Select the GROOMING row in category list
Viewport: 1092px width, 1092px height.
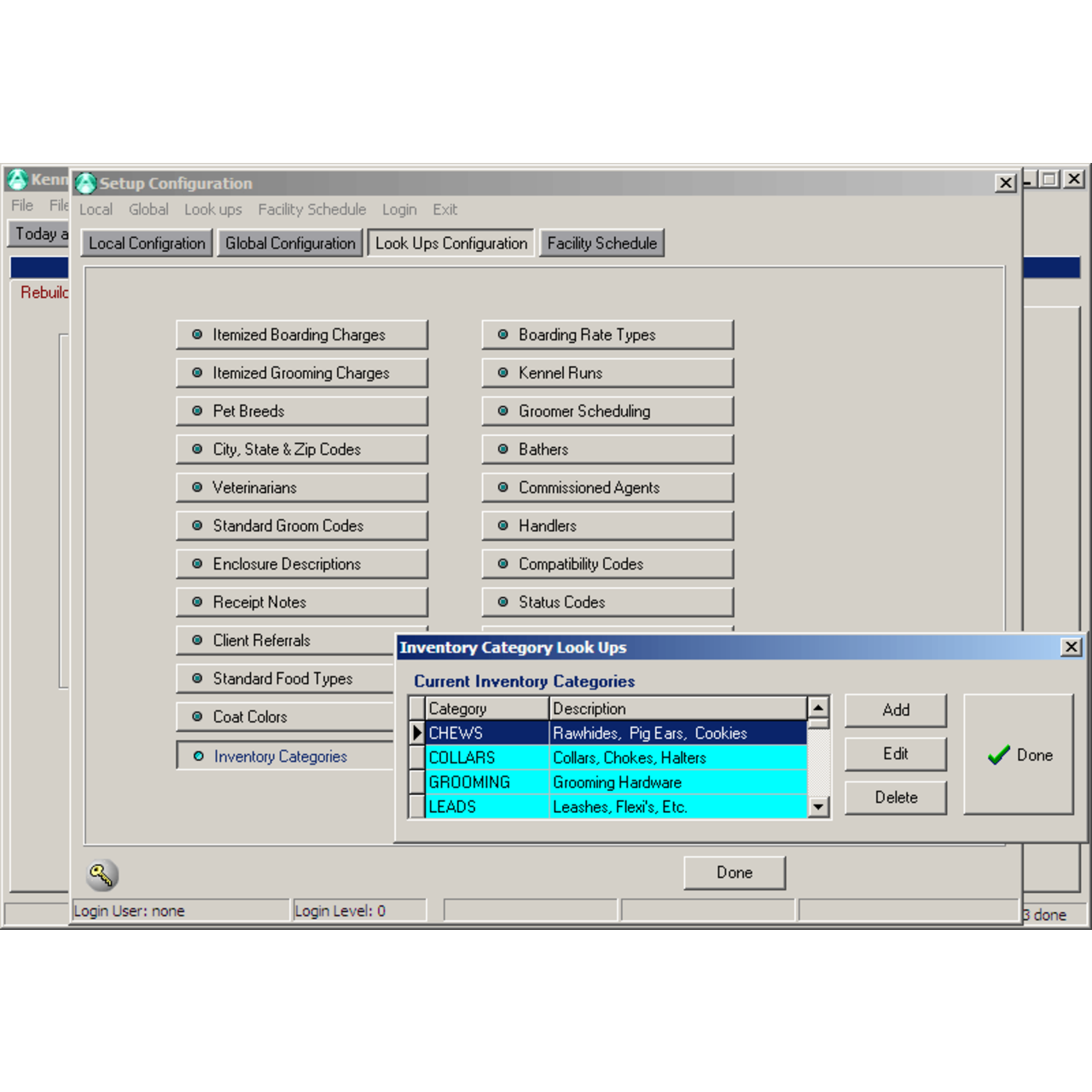tap(486, 782)
